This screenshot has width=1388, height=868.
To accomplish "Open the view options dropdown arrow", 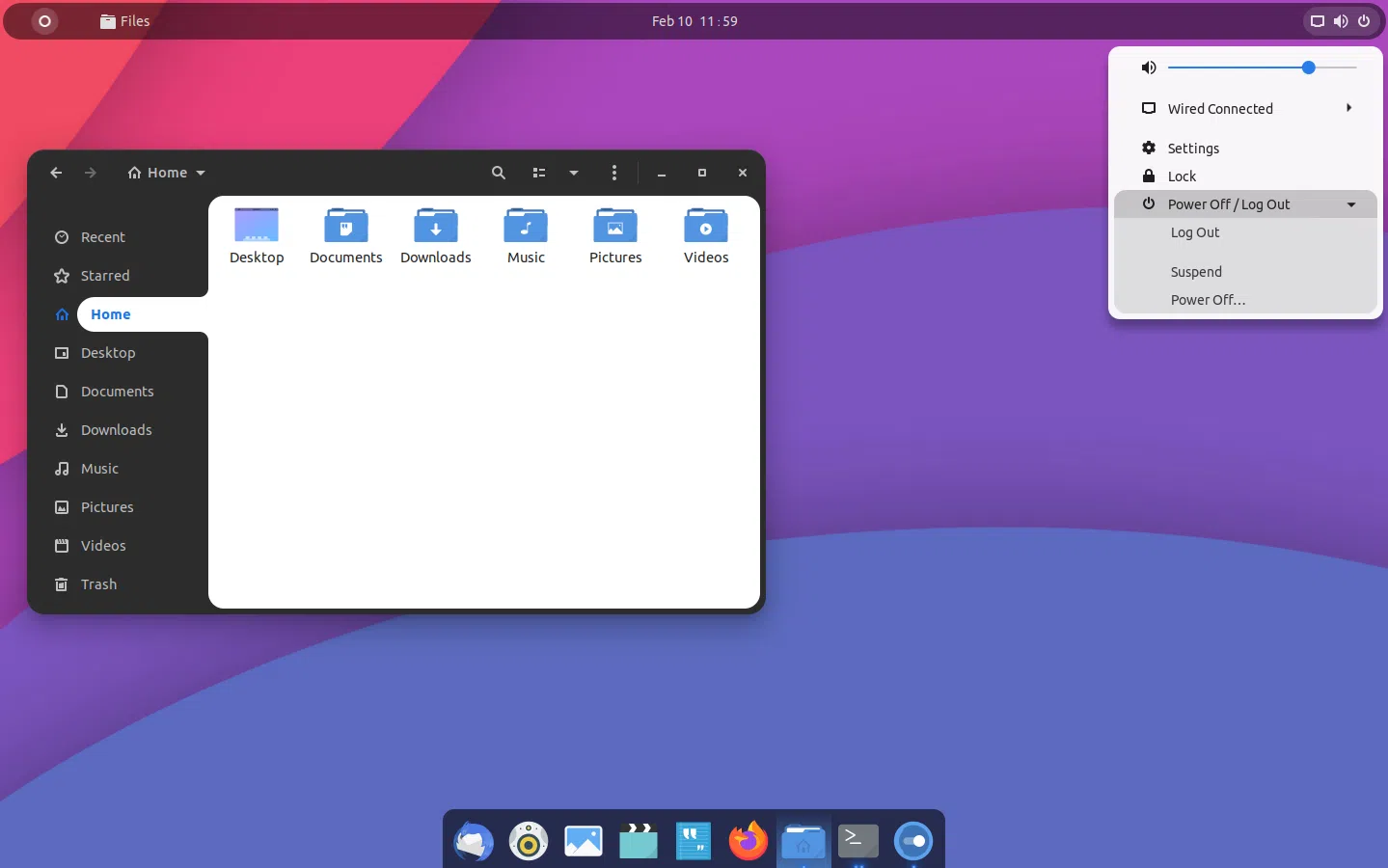I will tap(574, 173).
